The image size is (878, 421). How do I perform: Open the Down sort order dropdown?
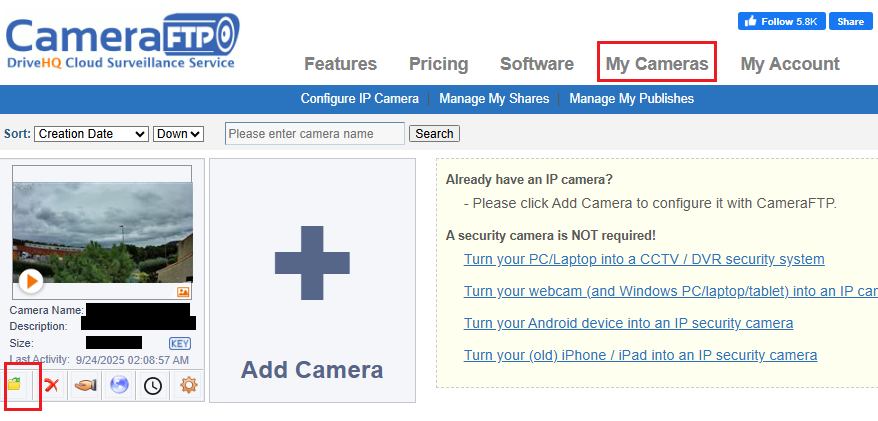pos(178,134)
